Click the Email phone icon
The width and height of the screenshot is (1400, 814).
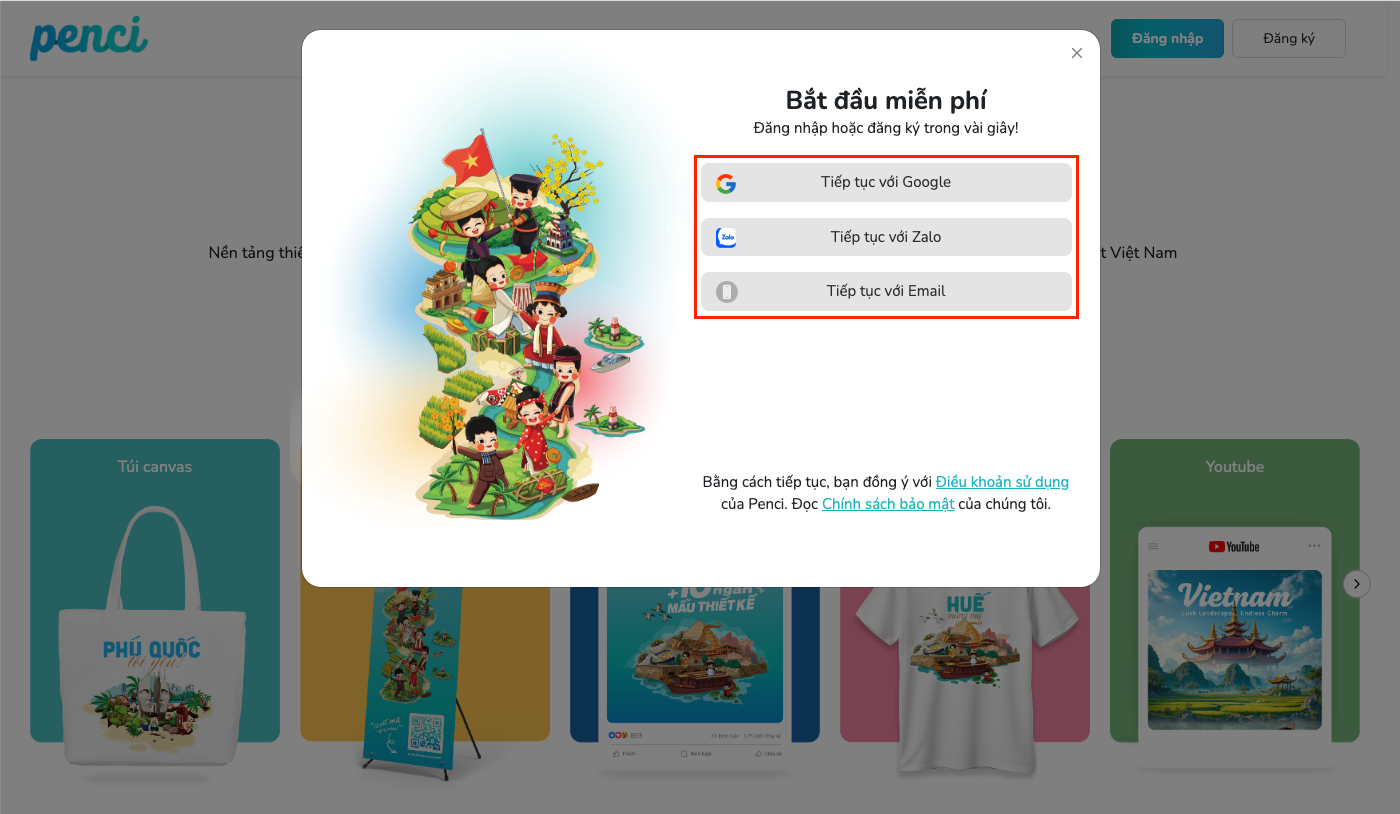coord(726,292)
